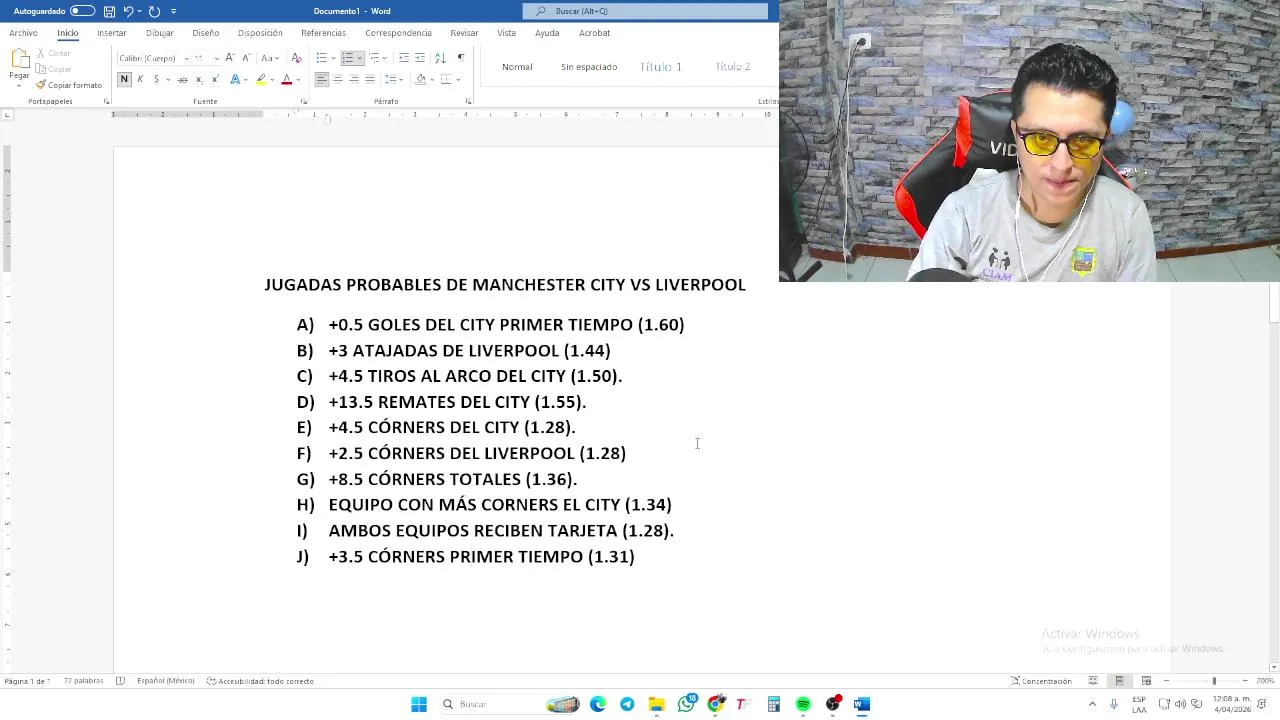1280x720 pixels.
Task: Expand underline style dropdown arrow
Action: pyautogui.click(x=168, y=79)
